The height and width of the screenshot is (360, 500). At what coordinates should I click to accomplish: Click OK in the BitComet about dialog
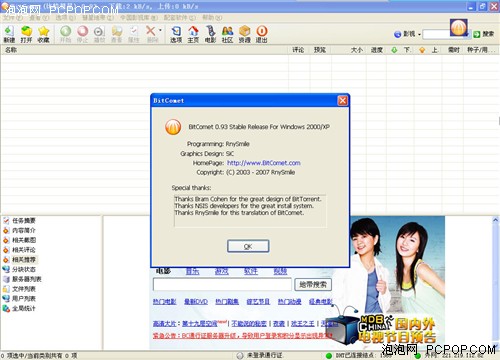click(x=248, y=246)
